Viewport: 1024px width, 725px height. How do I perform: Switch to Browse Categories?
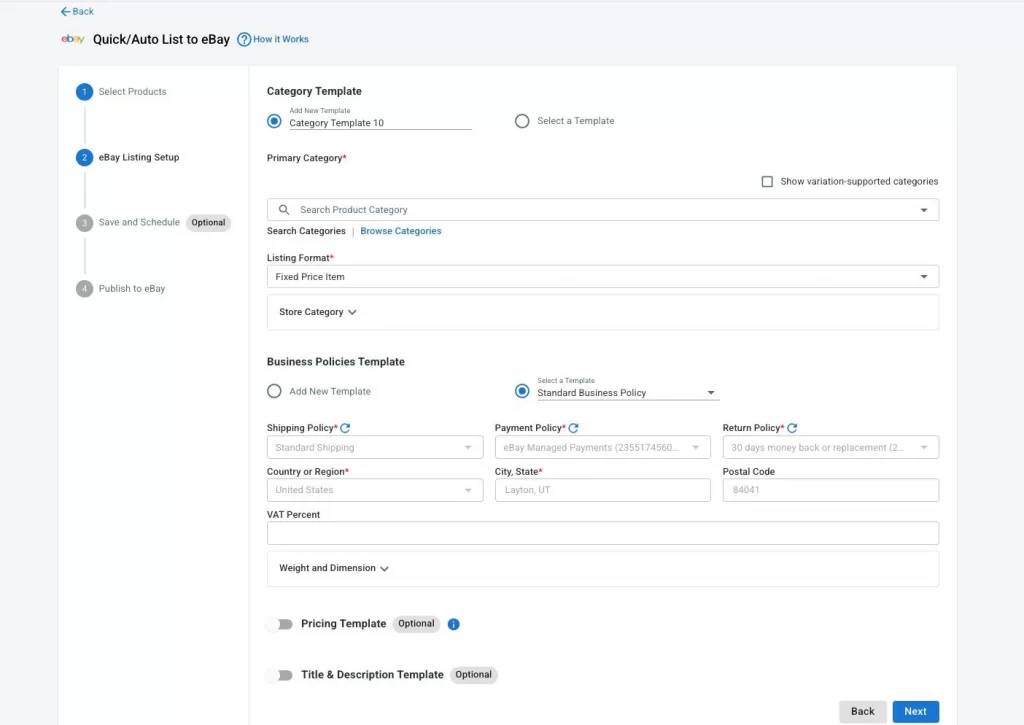(400, 231)
